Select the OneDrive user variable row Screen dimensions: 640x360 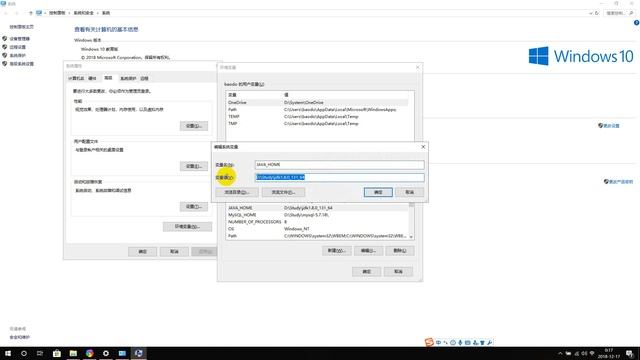(x=317, y=102)
